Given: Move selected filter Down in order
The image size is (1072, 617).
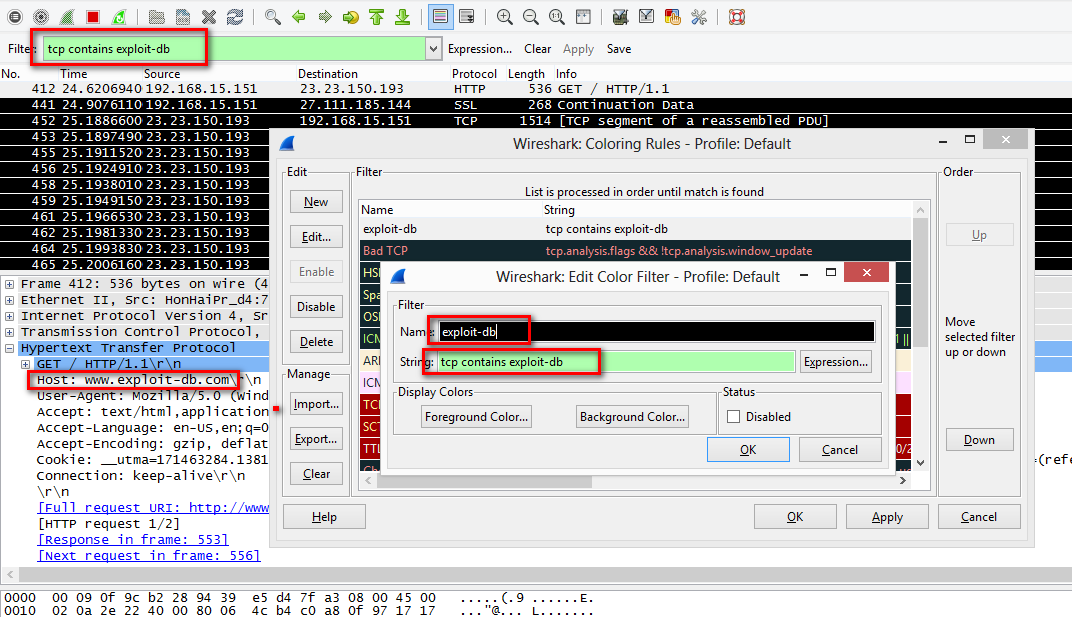Looking at the screenshot, I should pyautogui.click(x=979, y=440).
